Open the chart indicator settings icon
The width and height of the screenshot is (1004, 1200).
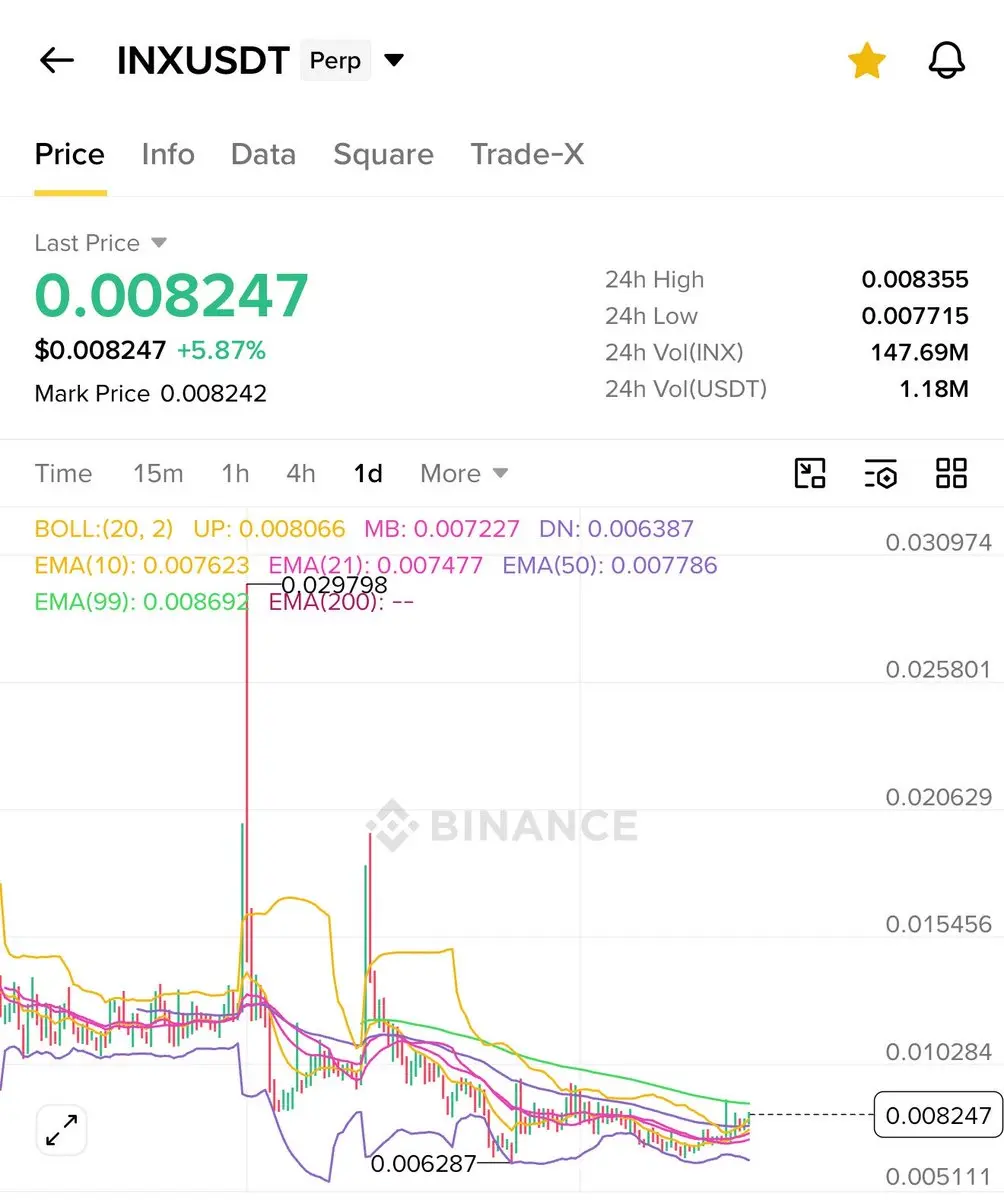[x=881, y=473]
